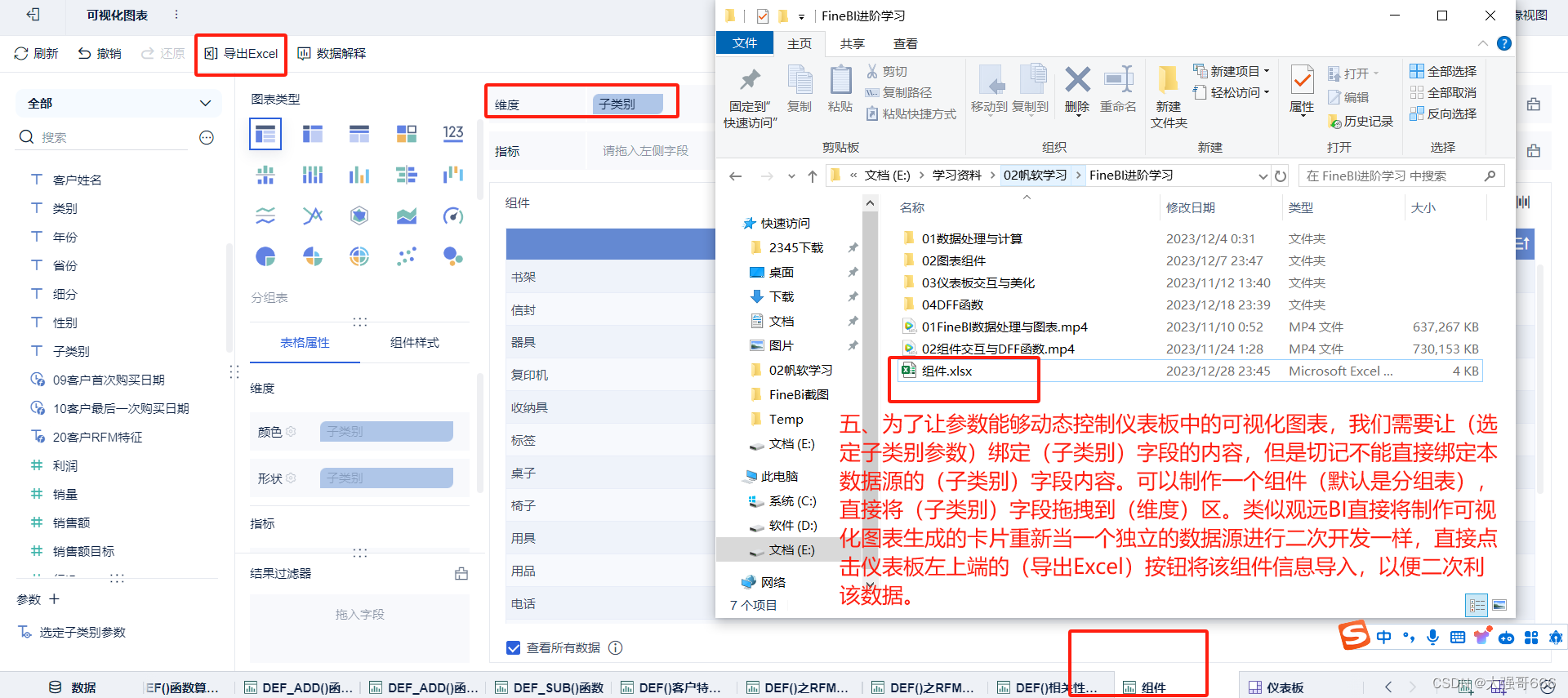Select the gauge dashboard chart icon
This screenshot has height=698, width=1568.
(453, 216)
